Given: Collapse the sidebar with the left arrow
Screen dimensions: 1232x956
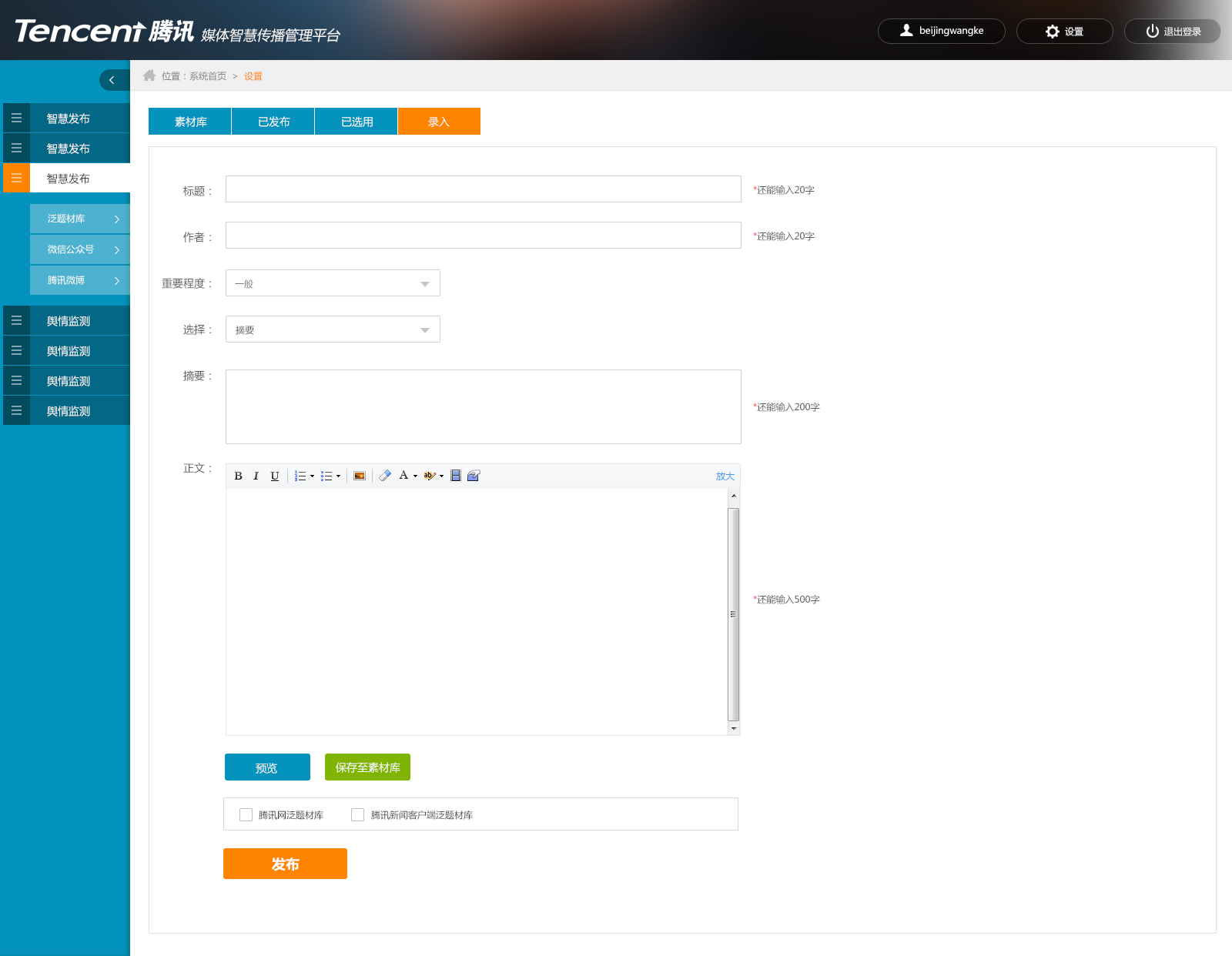Looking at the screenshot, I should tap(112, 80).
